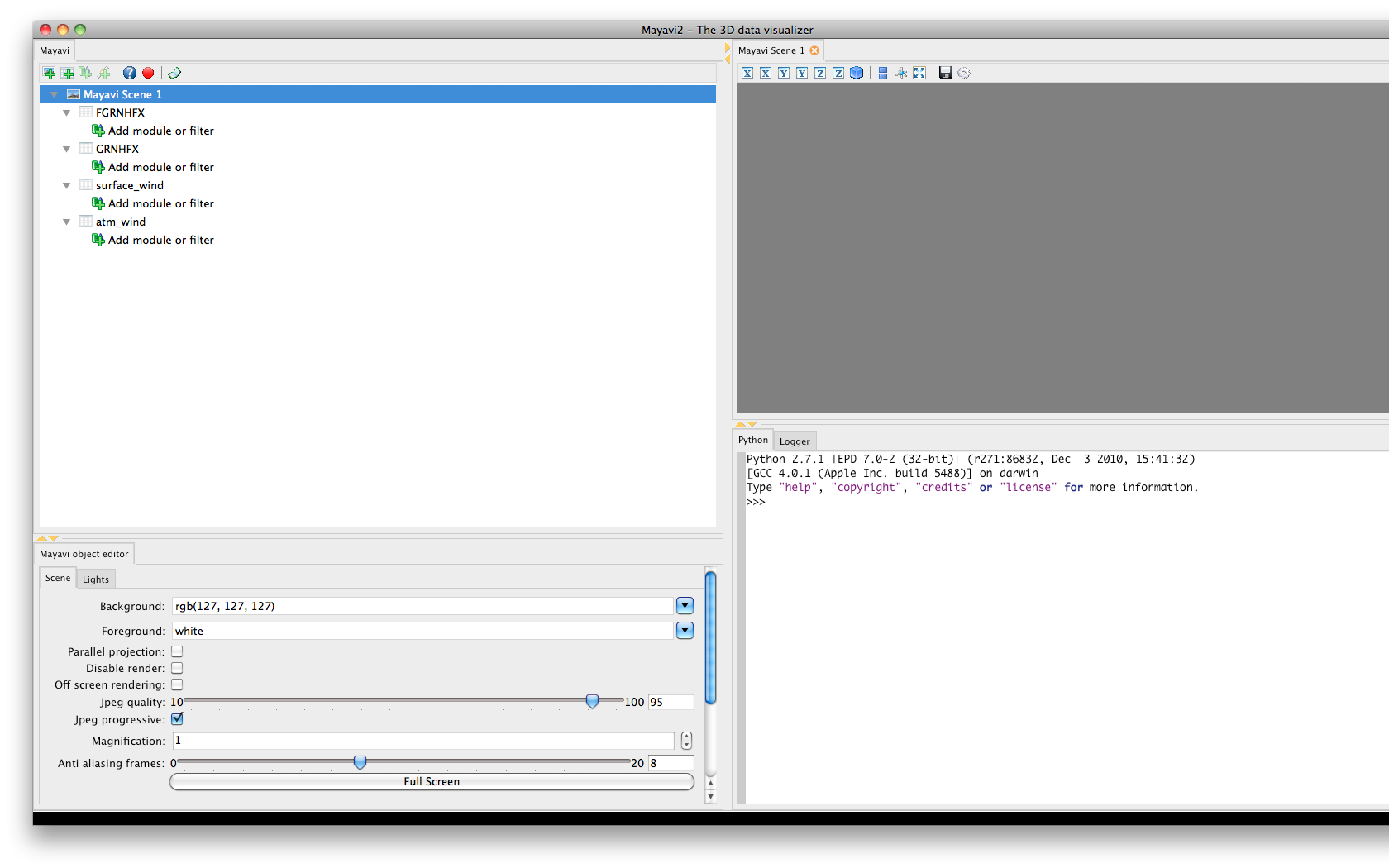This screenshot has height=868, width=1389.
Task: Click the Full Screen button
Action: [432, 781]
